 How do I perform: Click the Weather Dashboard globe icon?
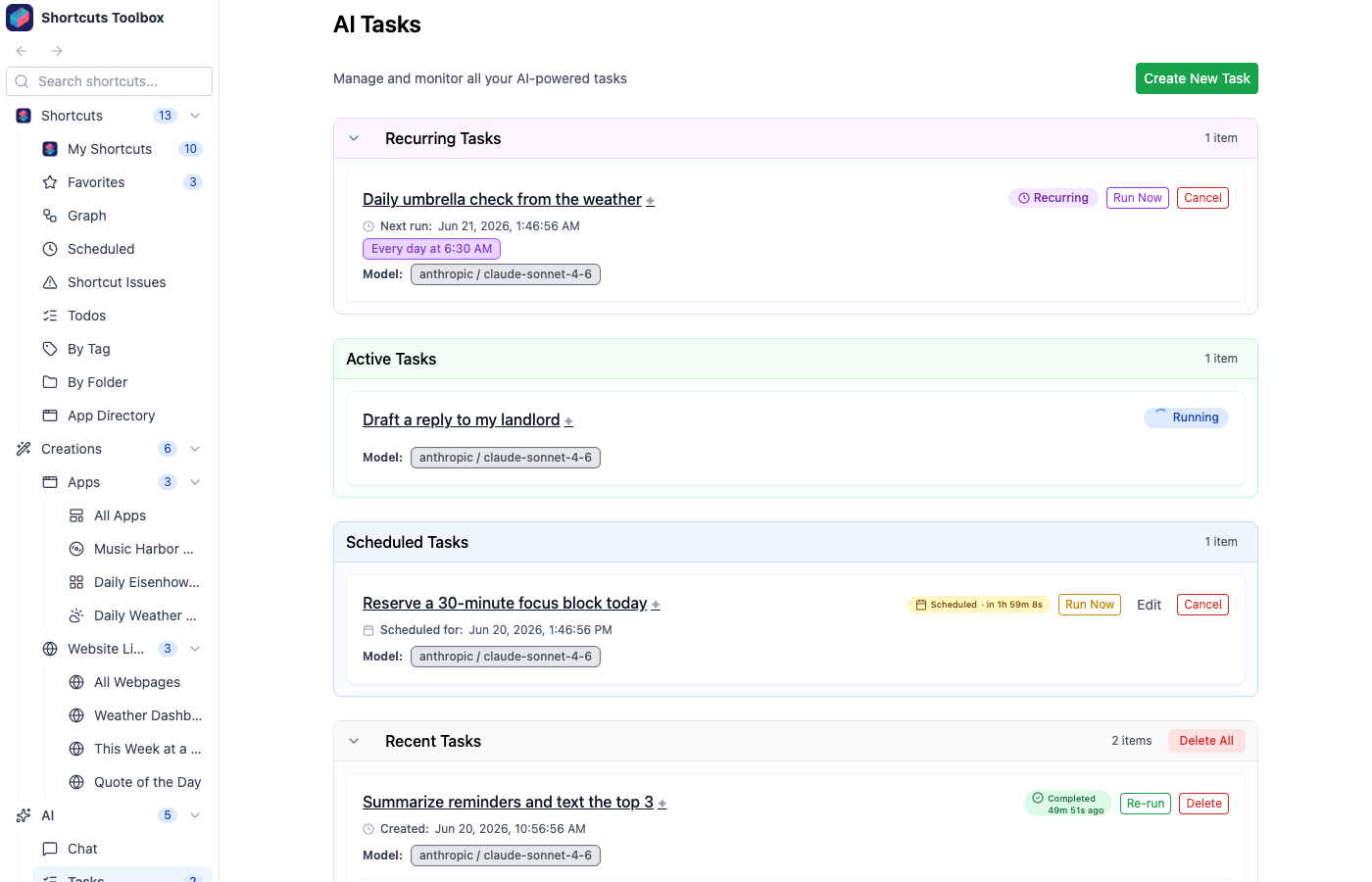click(76, 715)
